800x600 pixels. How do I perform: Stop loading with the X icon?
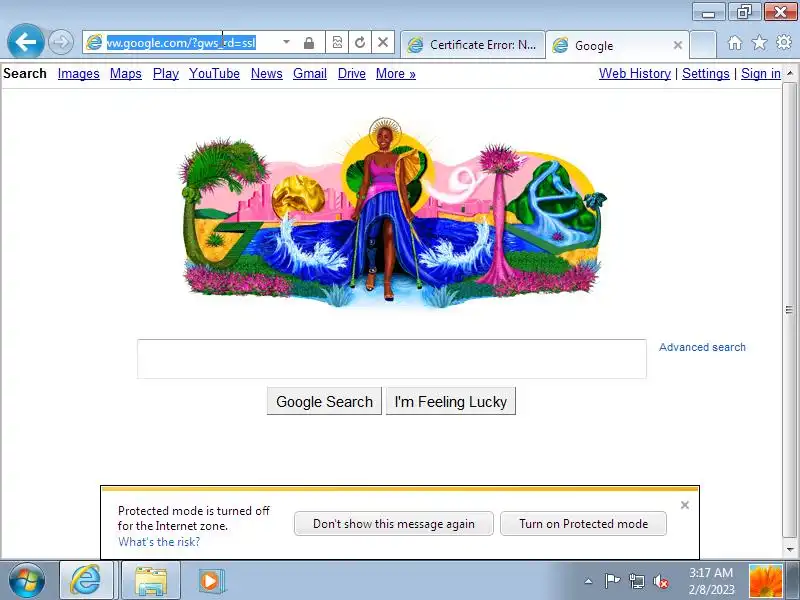coord(383,42)
